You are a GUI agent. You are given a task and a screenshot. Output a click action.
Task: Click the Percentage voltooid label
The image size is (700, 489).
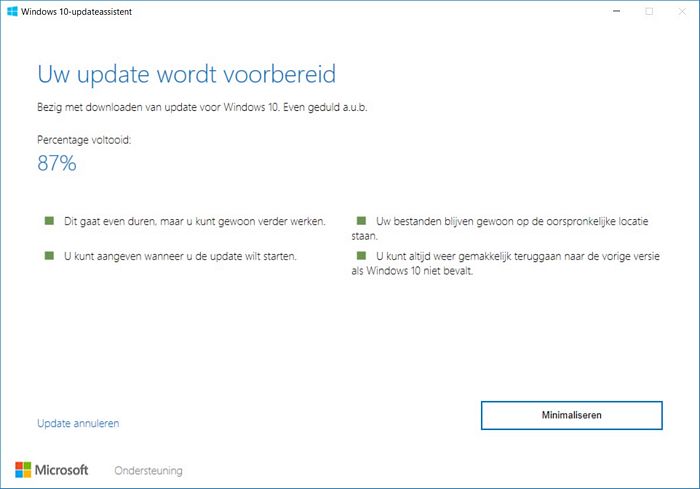click(x=84, y=140)
